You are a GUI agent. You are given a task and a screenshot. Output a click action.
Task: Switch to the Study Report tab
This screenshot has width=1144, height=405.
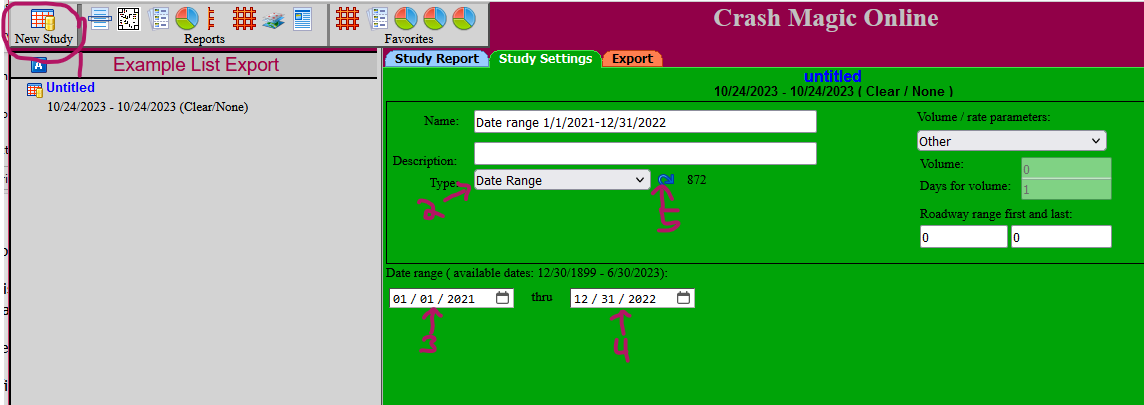436,59
